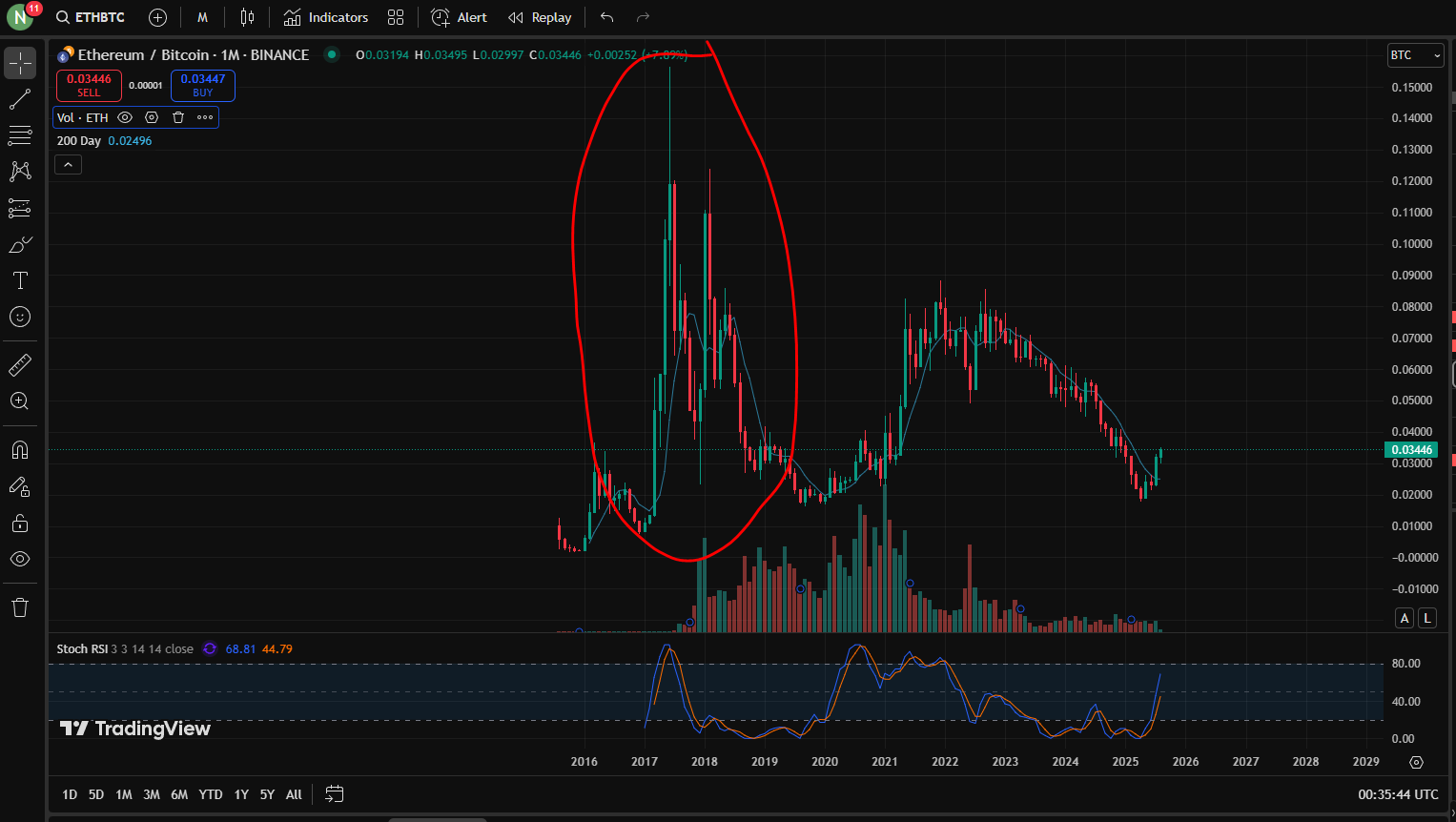Viewport: 1456px width, 822px height.
Task: Undo last chart action
Action: 606,17
